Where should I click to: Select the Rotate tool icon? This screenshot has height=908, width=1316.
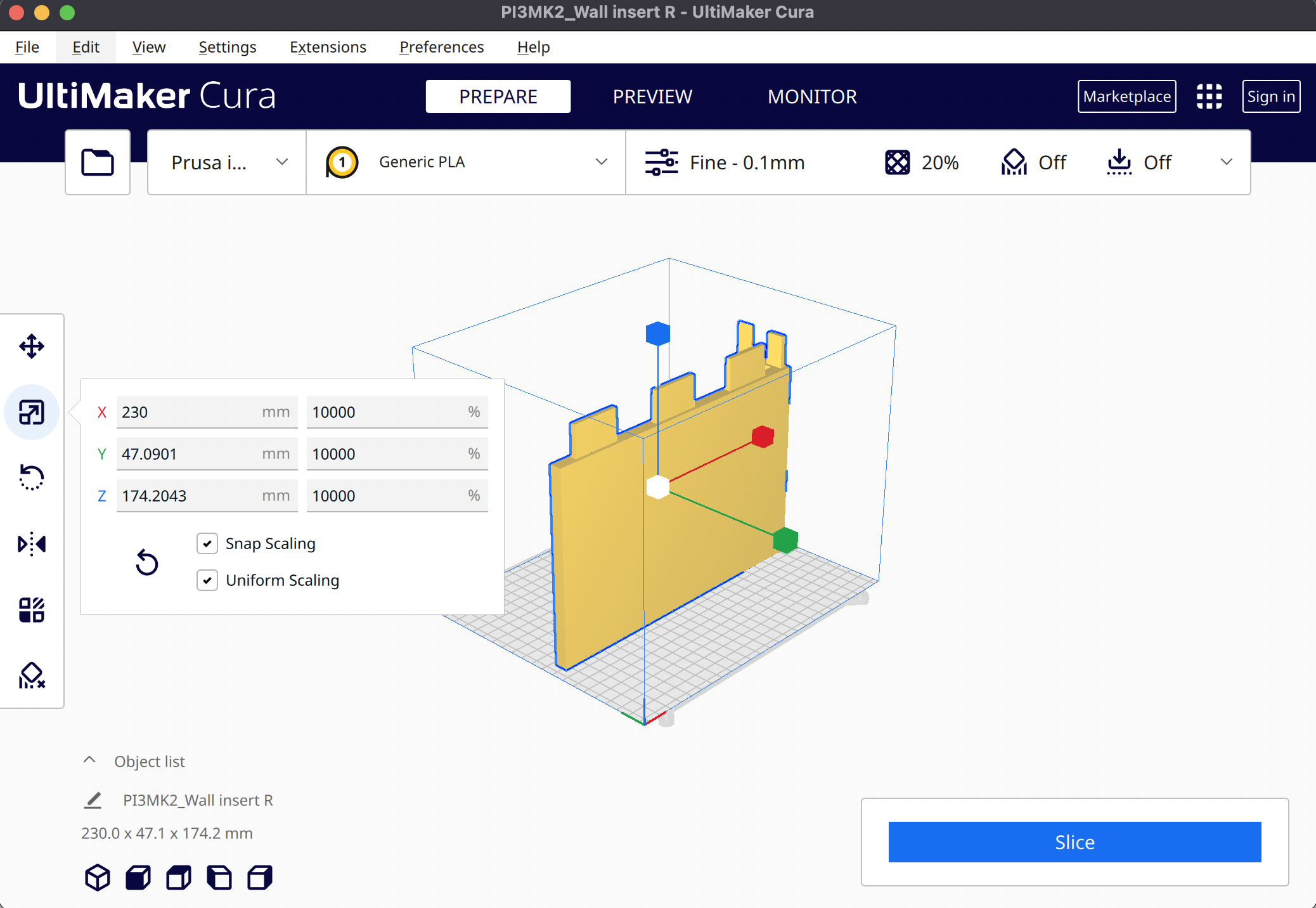31,477
